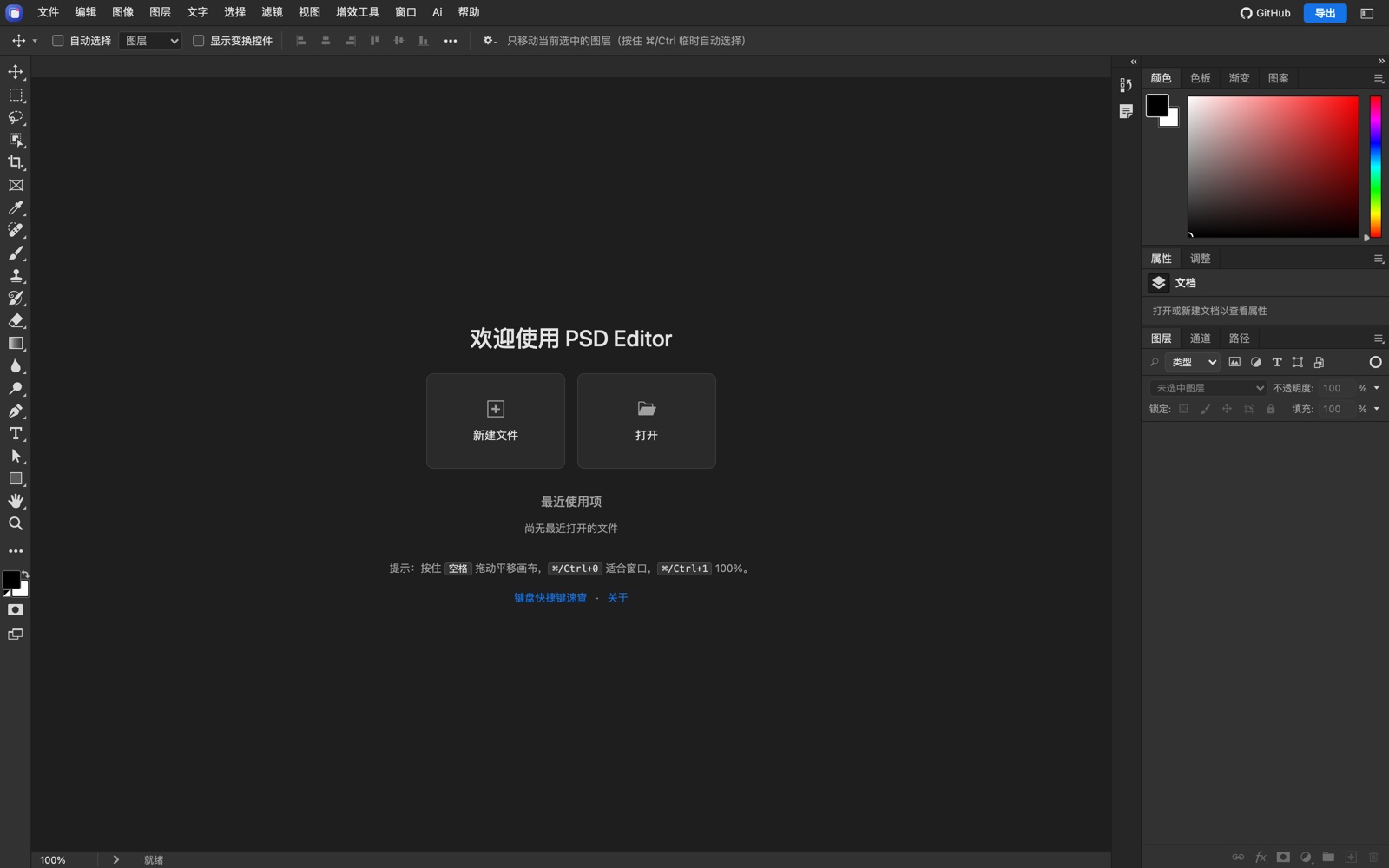1389x868 pixels.
Task: Open the 图层 auto-select target dropdown
Action: tap(150, 41)
